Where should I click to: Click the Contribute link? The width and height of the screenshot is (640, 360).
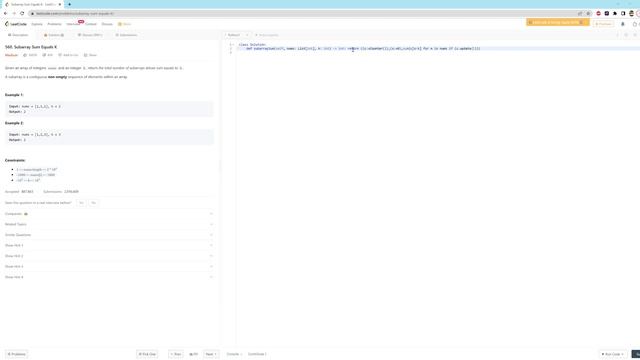click(x=256, y=354)
